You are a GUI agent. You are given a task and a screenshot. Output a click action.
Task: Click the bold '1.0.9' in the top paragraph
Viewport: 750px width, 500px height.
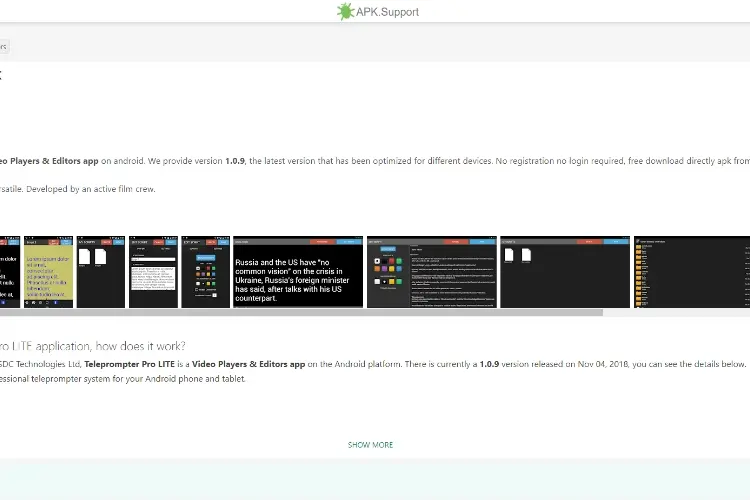point(235,161)
